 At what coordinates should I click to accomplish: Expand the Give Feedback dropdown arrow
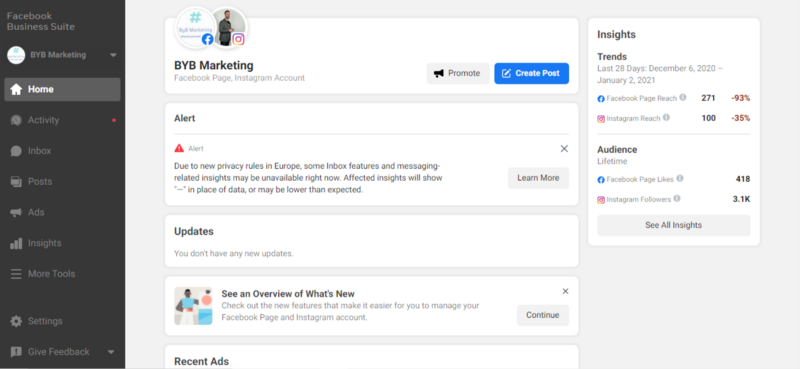click(x=111, y=352)
